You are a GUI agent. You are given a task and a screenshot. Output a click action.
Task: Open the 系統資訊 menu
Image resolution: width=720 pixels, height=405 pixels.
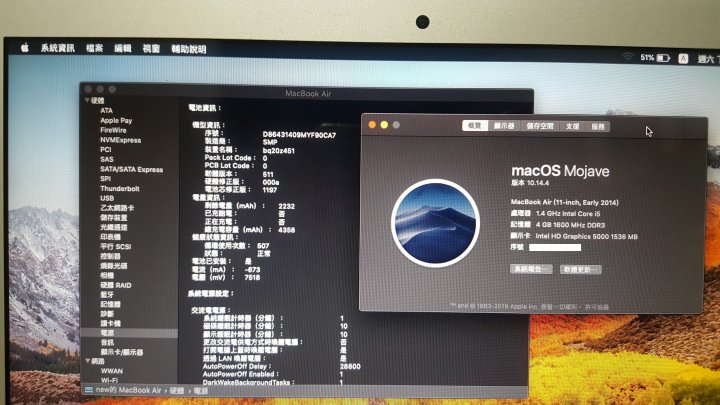pos(57,48)
